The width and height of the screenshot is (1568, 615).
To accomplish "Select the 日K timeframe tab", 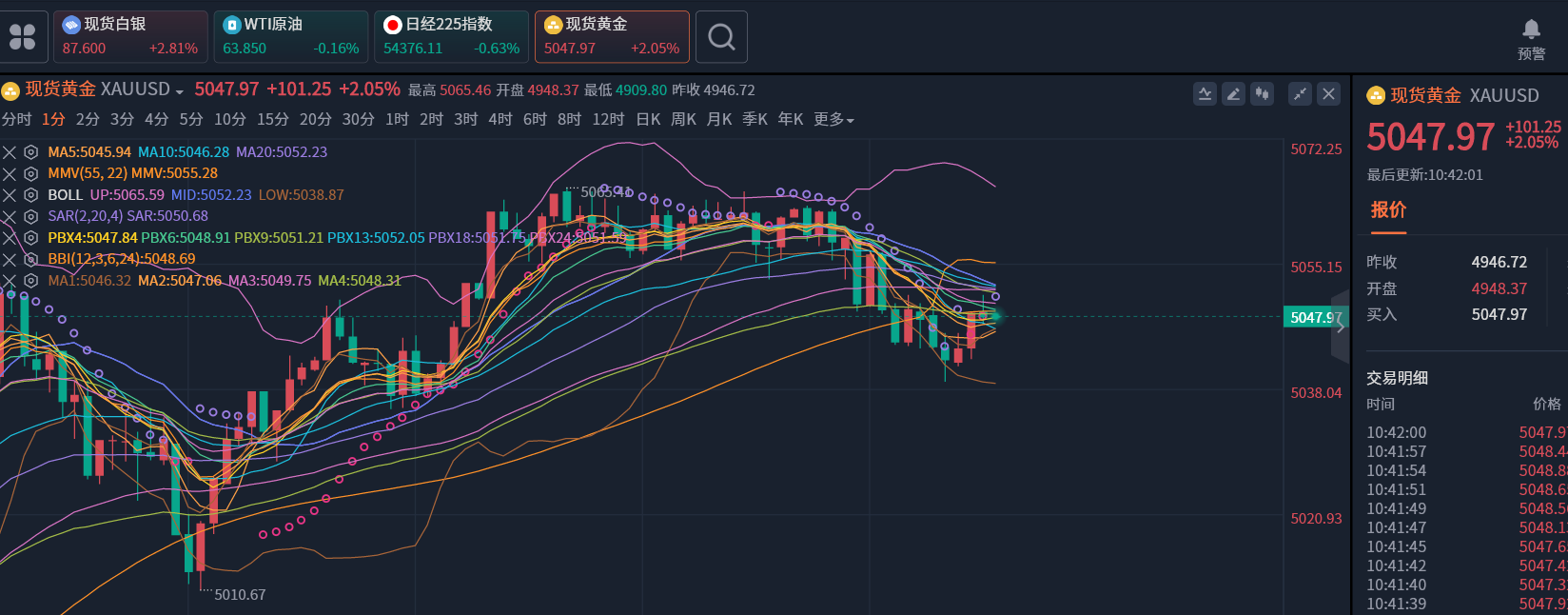I will 648,120.
